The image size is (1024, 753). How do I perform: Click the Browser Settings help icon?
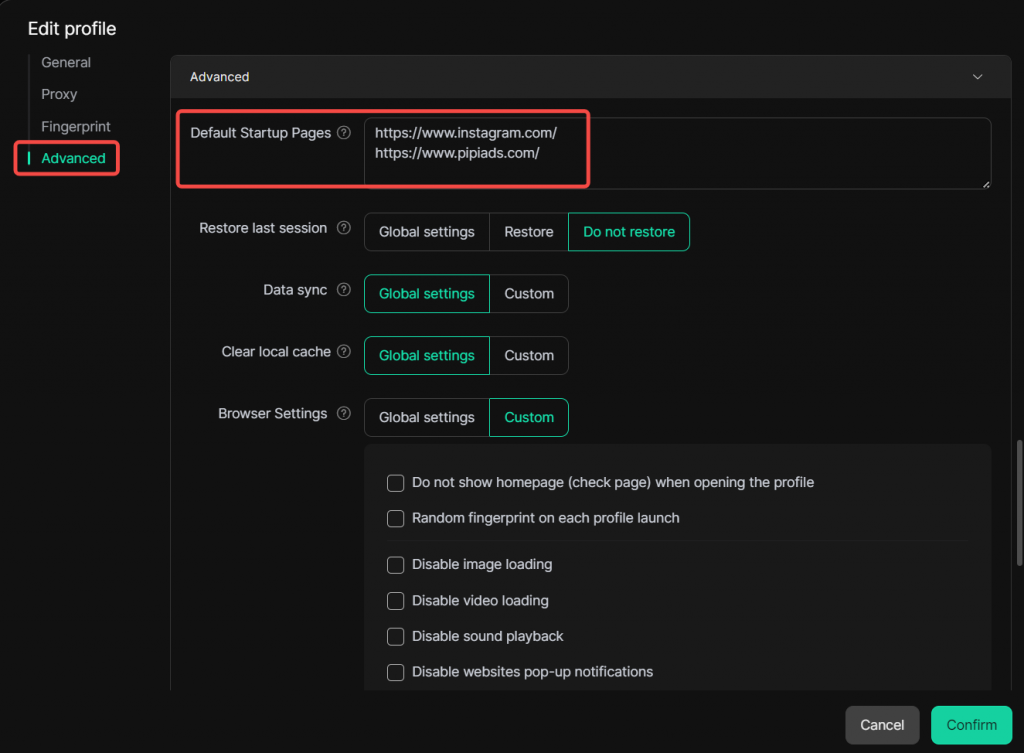point(344,413)
